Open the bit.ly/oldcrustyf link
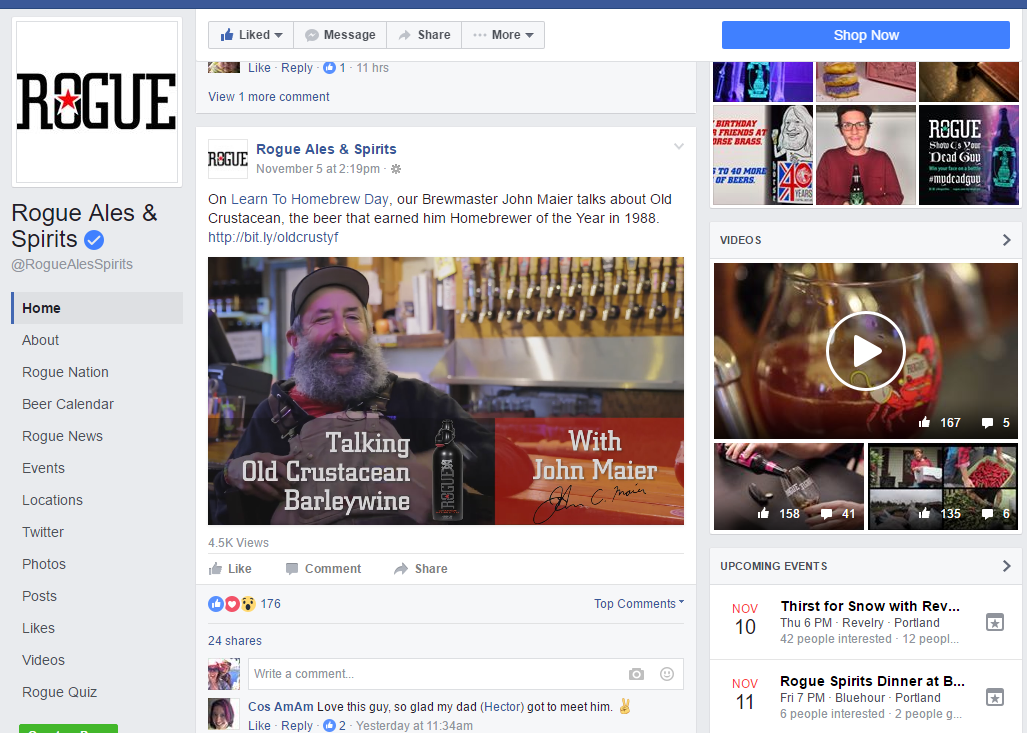Screen dimensions: 1027x733 [x=273, y=237]
